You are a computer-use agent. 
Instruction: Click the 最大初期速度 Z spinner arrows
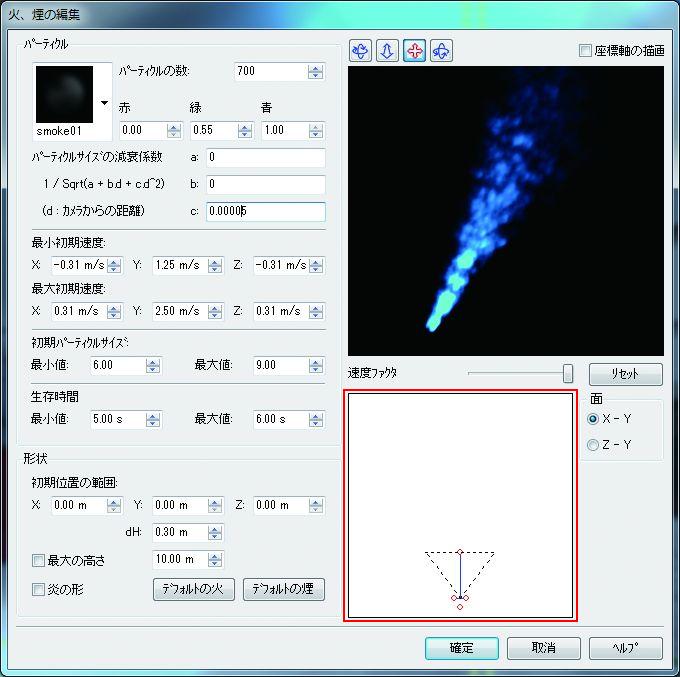[x=316, y=311]
